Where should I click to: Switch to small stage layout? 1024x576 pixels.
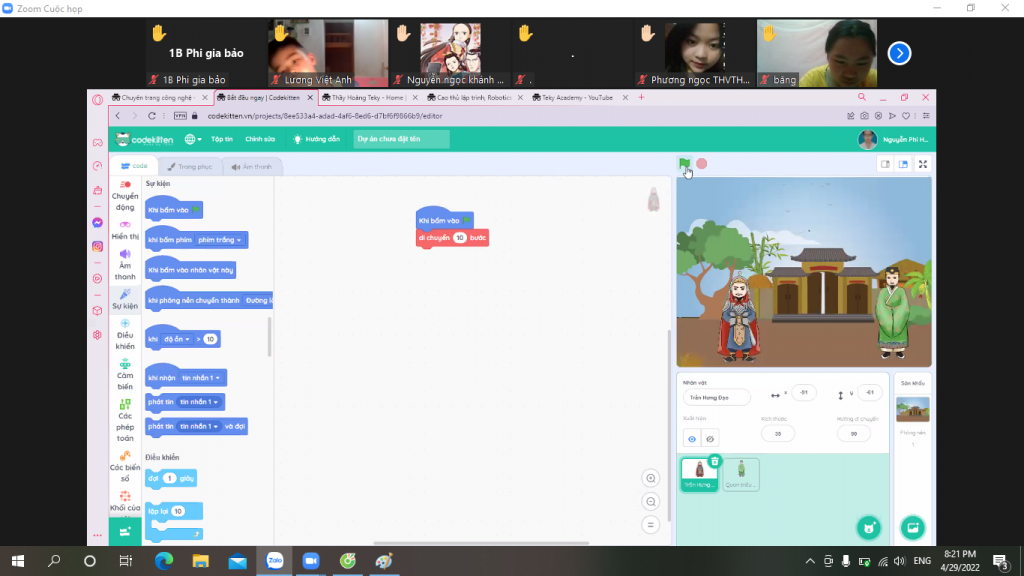[885, 164]
